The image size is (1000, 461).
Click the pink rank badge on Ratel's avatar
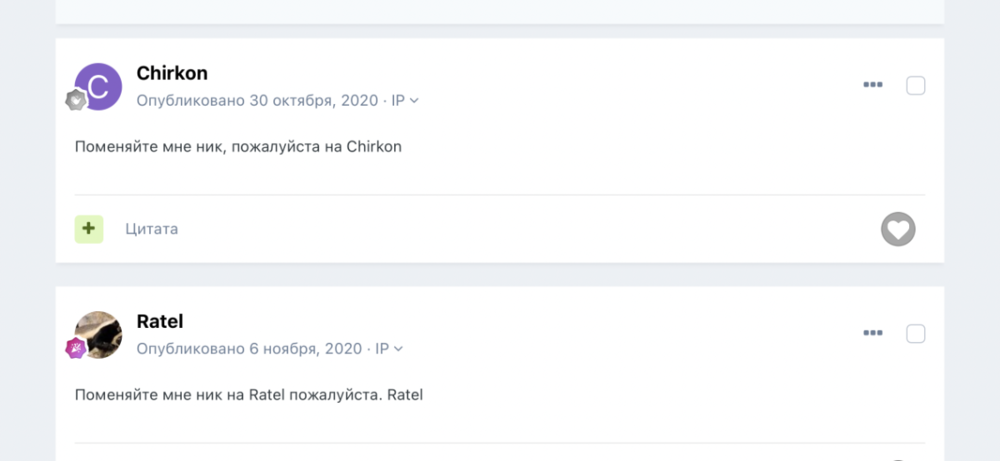[x=75, y=348]
